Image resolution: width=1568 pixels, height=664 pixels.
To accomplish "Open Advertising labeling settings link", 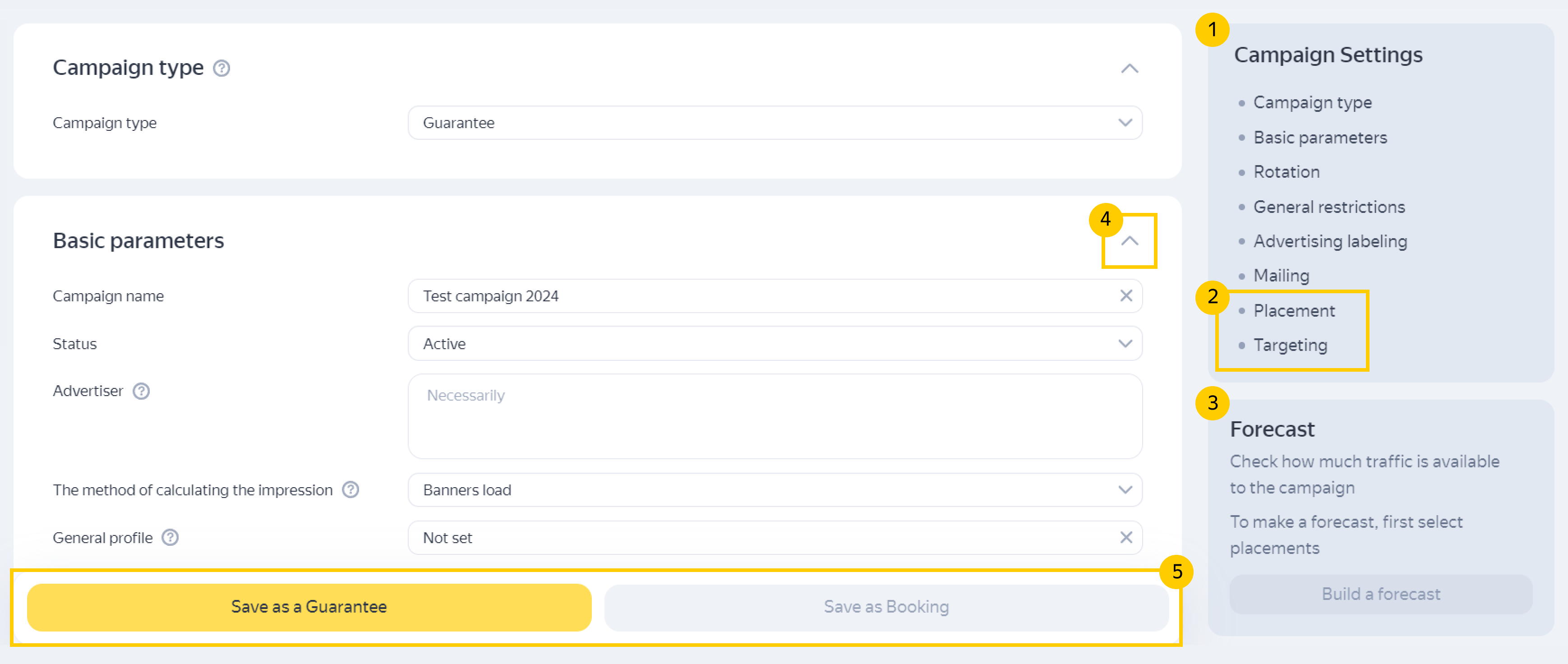I will (1330, 242).
